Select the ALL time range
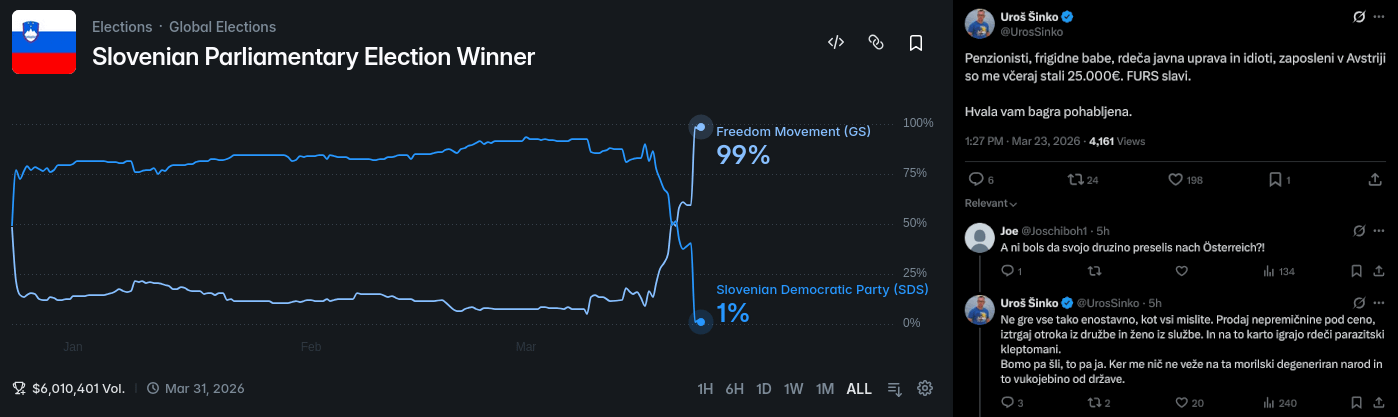The height and width of the screenshot is (417, 1398). click(859, 389)
